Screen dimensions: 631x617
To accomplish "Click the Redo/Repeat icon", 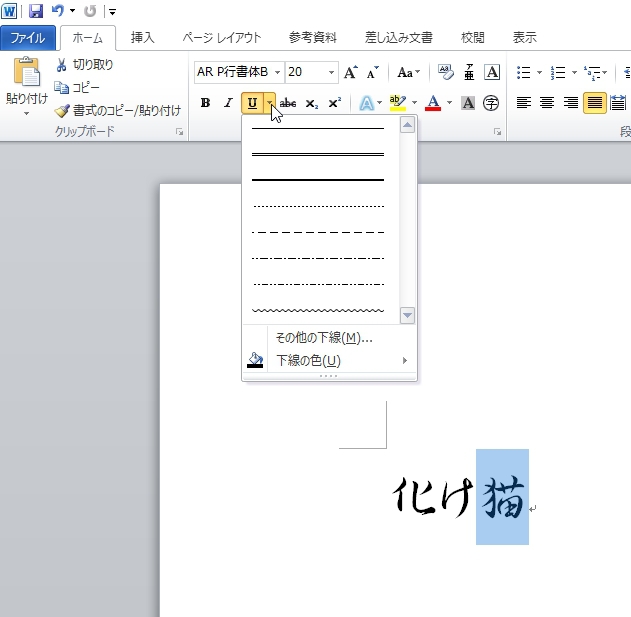I will click(x=90, y=11).
